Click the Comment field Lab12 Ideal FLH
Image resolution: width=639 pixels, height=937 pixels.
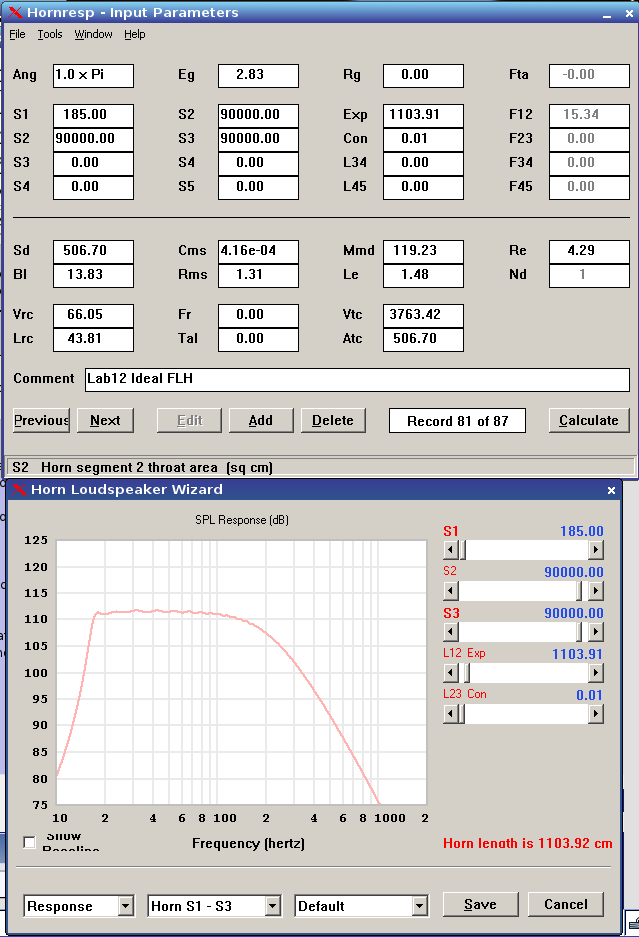[357, 379]
